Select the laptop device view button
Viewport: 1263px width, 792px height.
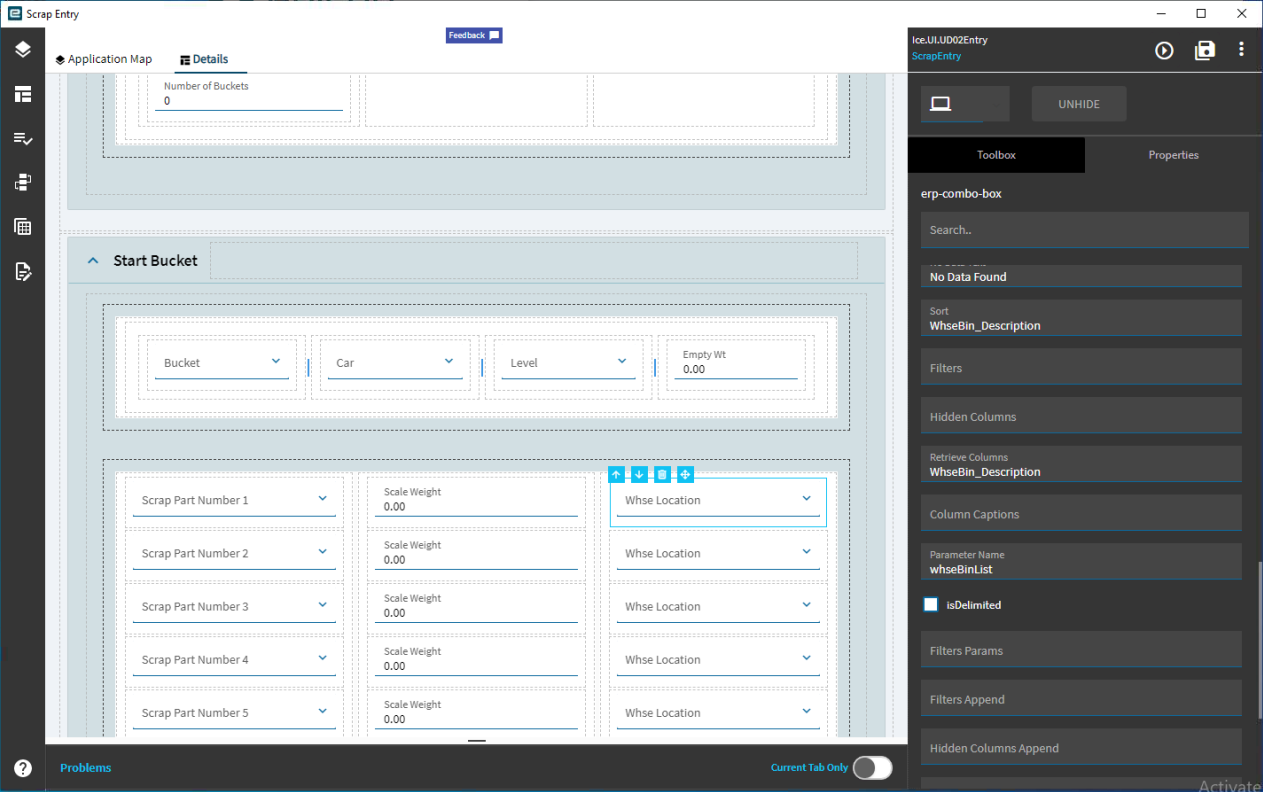[964, 104]
